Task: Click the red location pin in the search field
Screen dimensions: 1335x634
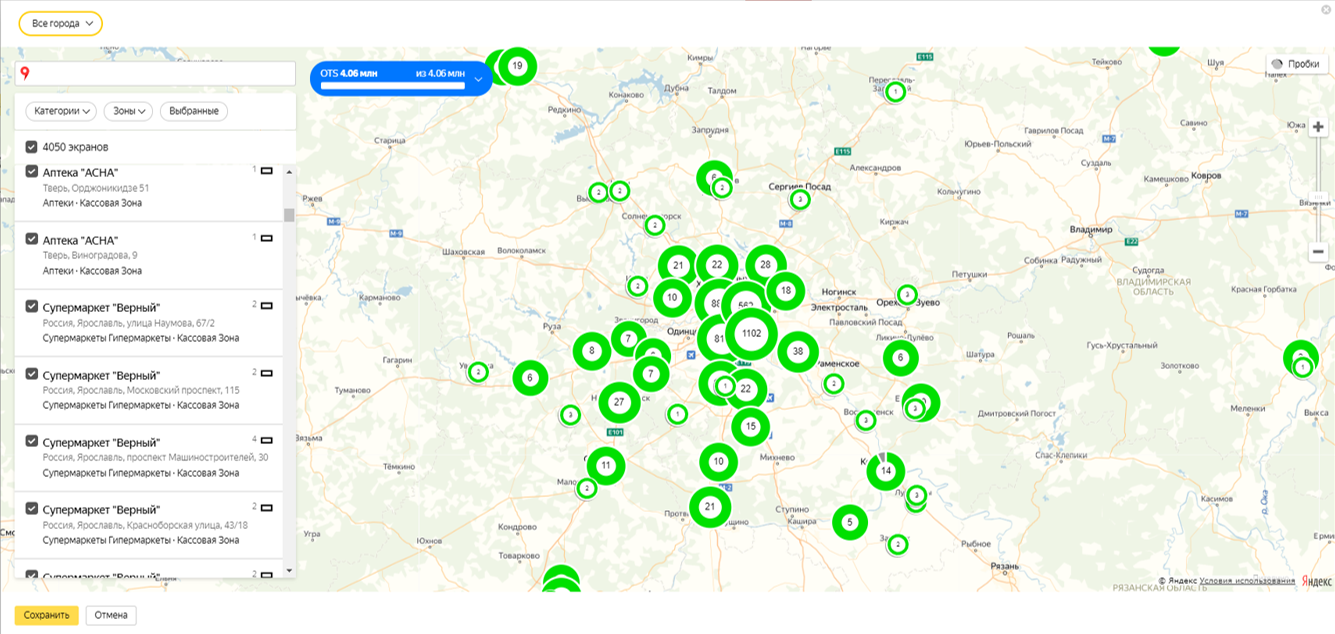Action: pos(26,73)
